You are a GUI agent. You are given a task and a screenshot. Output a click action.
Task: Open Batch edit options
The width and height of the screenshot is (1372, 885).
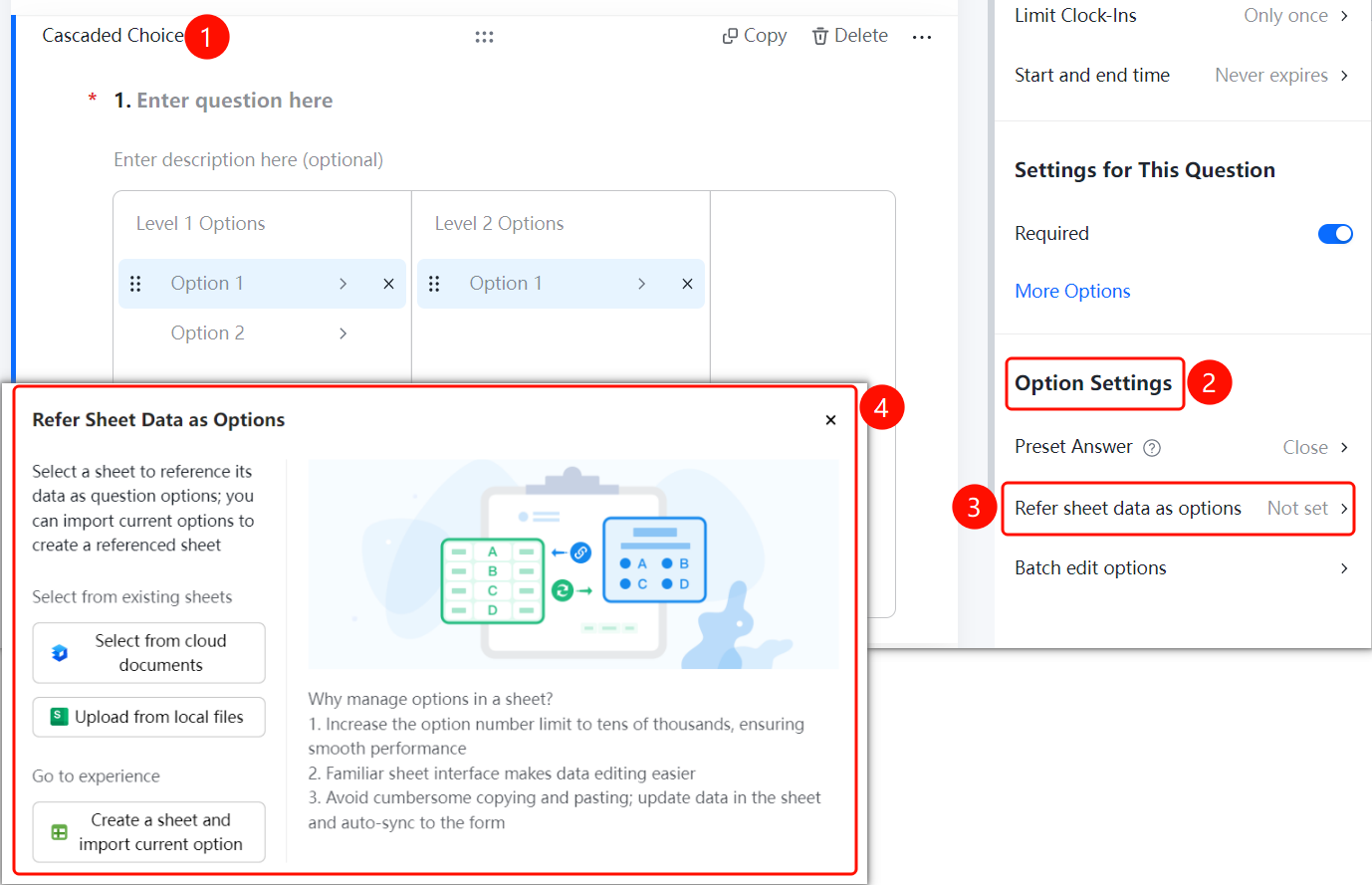[x=1182, y=568]
